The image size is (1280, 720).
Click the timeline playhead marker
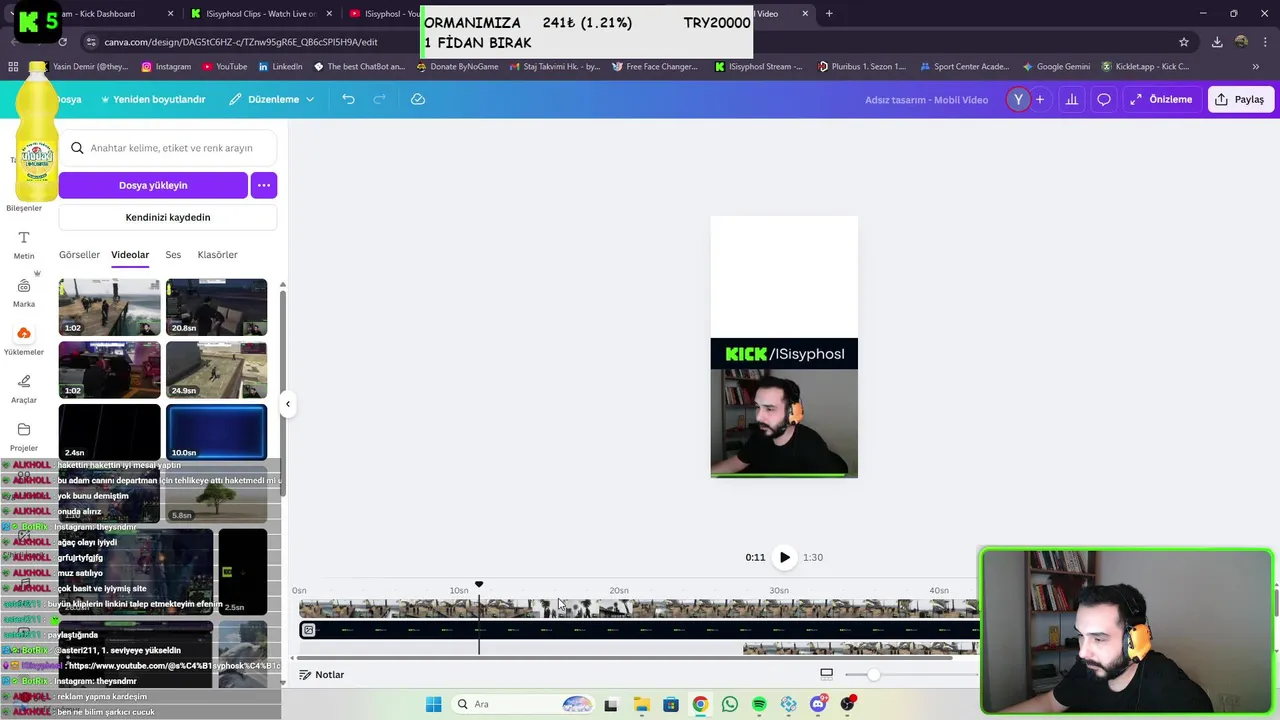click(x=479, y=585)
